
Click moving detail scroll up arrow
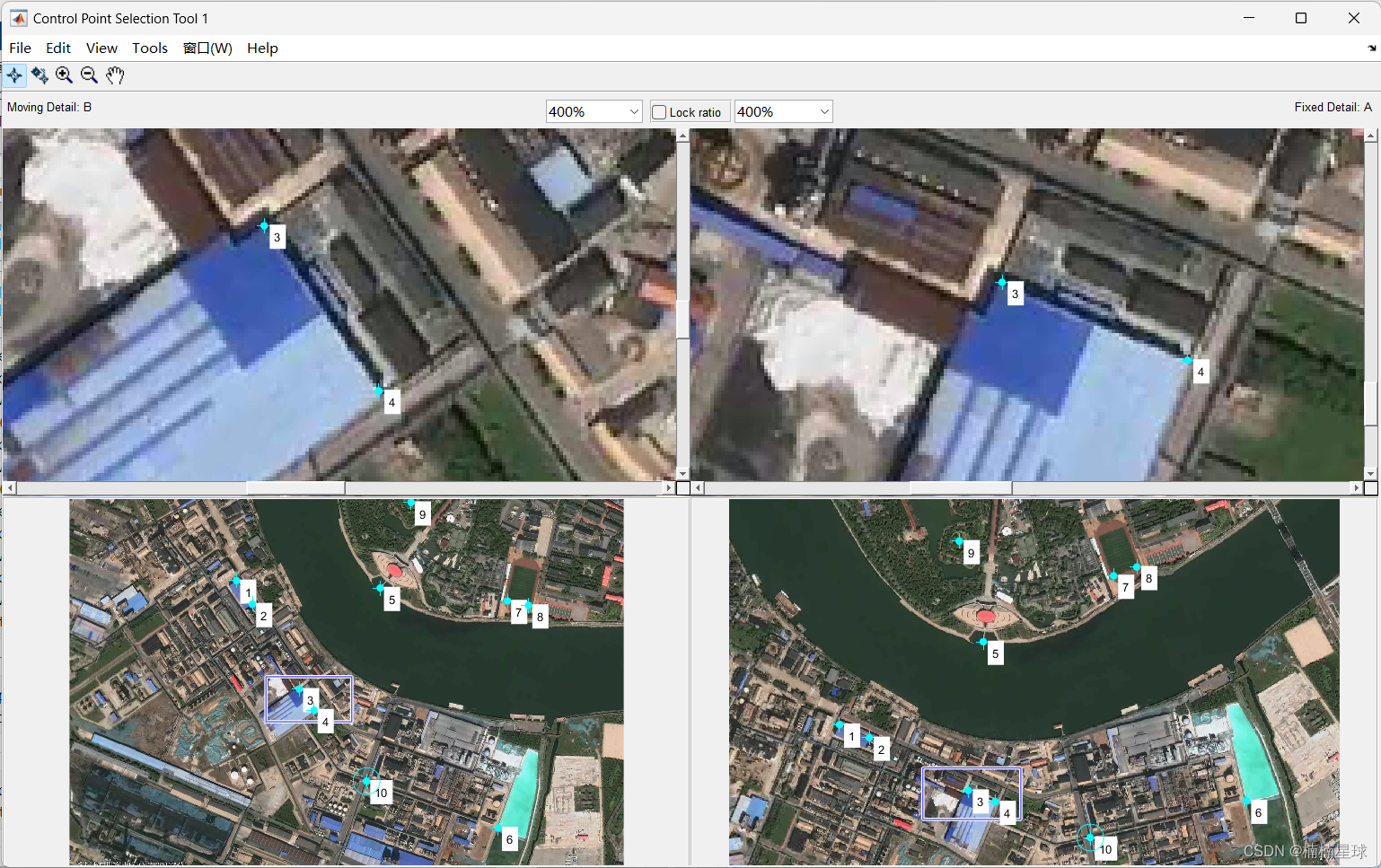pyautogui.click(x=682, y=136)
